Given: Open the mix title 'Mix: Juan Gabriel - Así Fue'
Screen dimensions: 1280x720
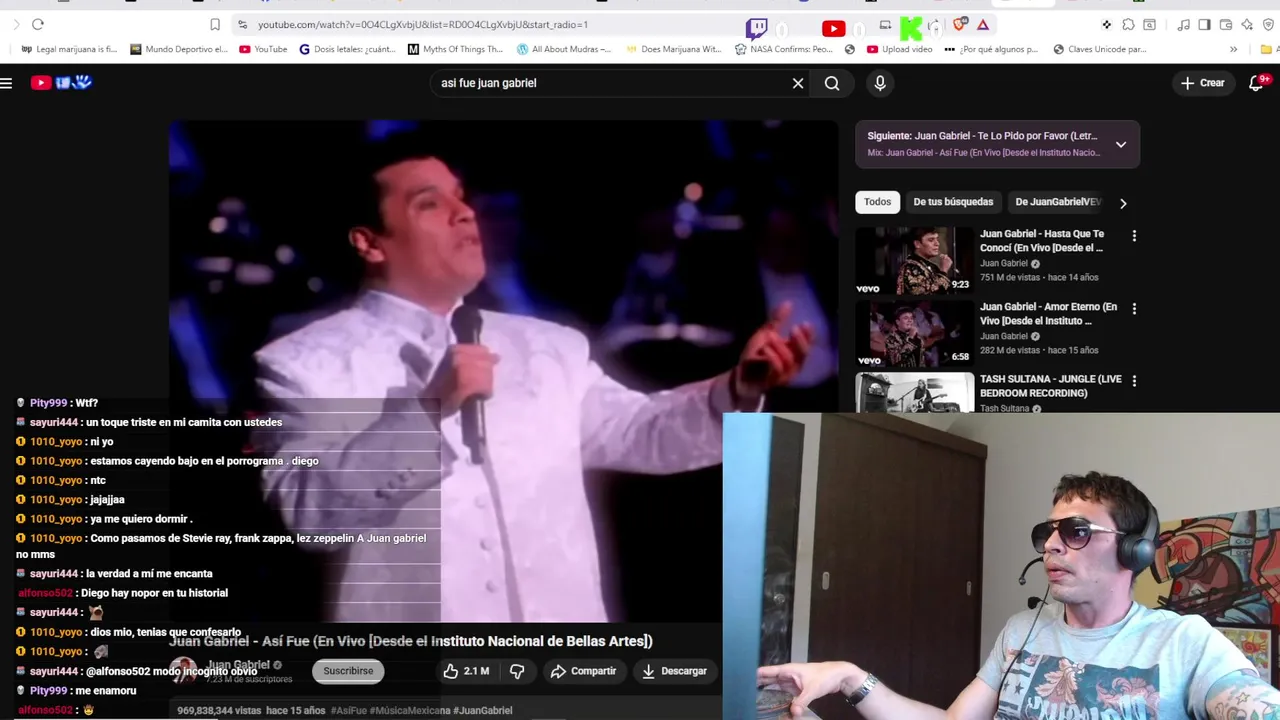Looking at the screenshot, I should click(983, 153).
